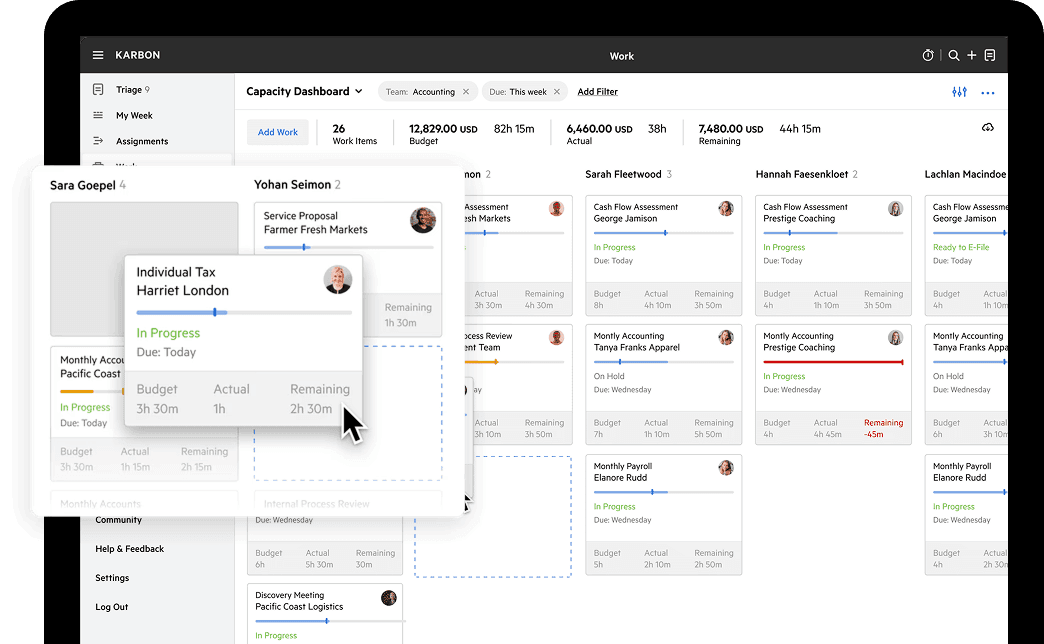This screenshot has height=644, width=1044.
Task: Click the Team: Accounting filter chip
Action: (427, 92)
